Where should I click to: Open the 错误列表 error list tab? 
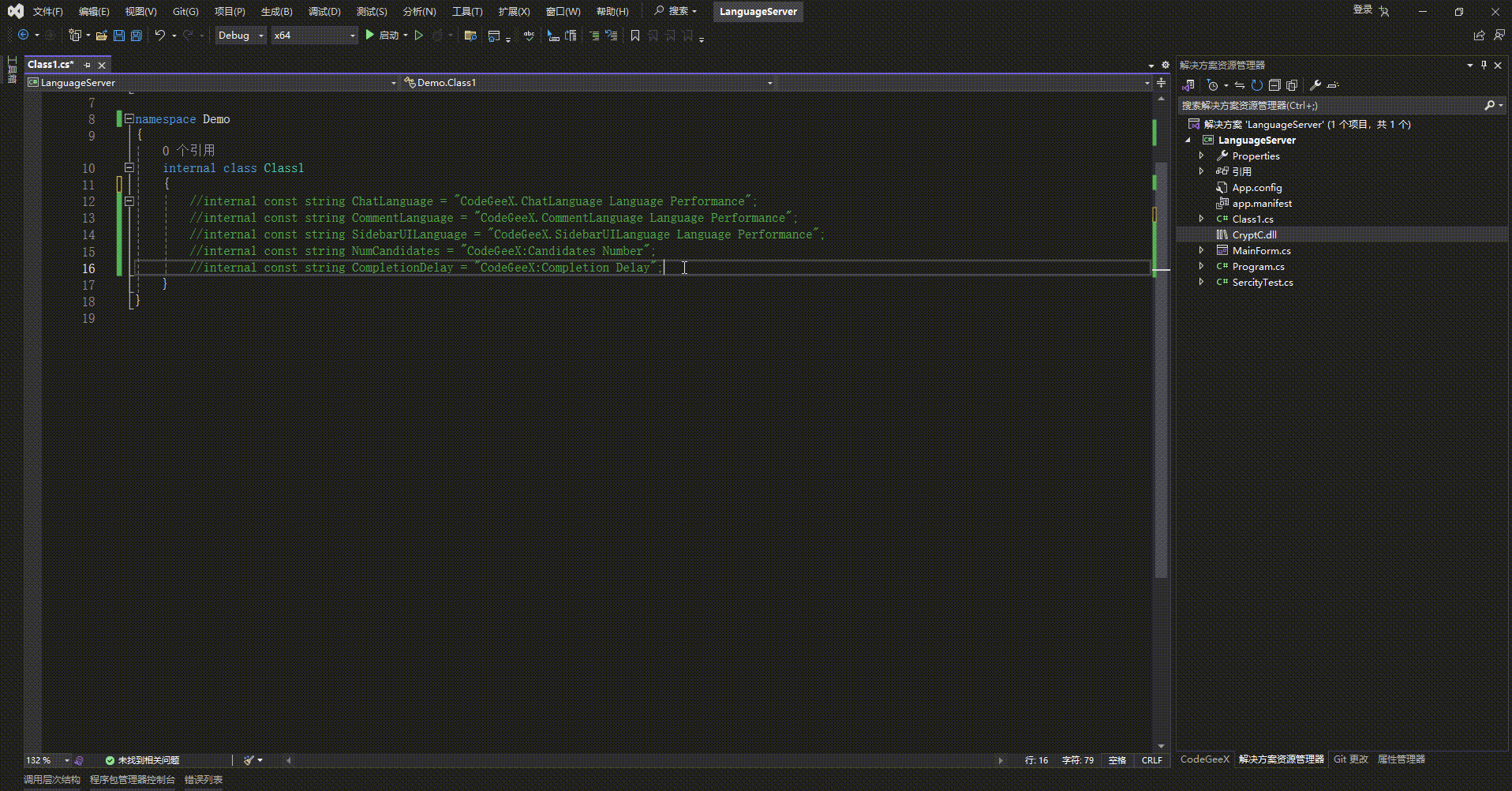tap(204, 780)
